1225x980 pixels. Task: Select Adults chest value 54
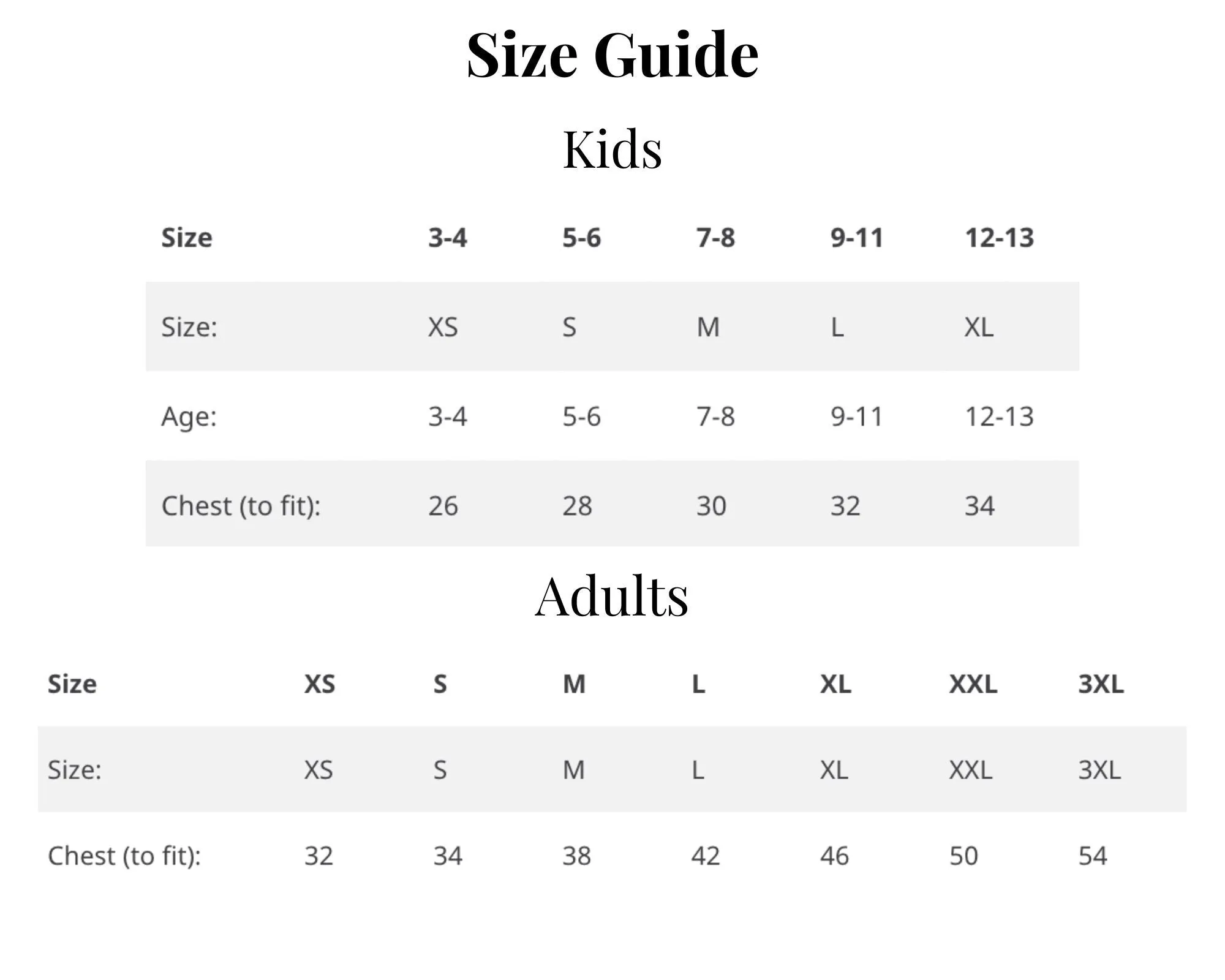[x=1093, y=856]
